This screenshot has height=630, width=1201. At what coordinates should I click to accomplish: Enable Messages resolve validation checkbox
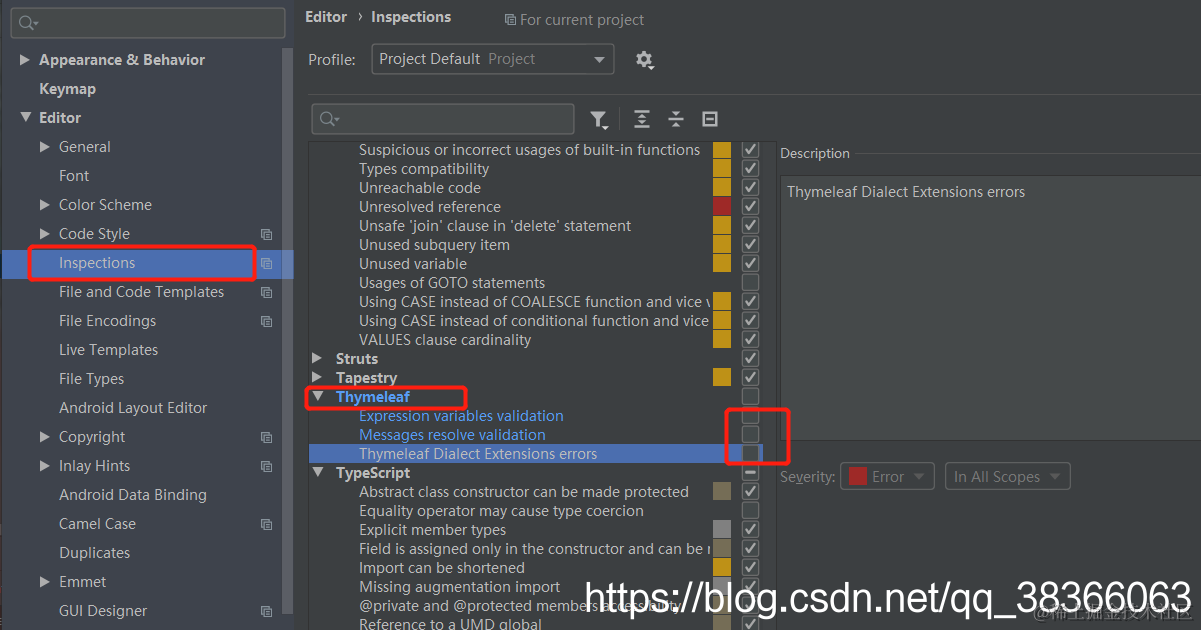(750, 435)
